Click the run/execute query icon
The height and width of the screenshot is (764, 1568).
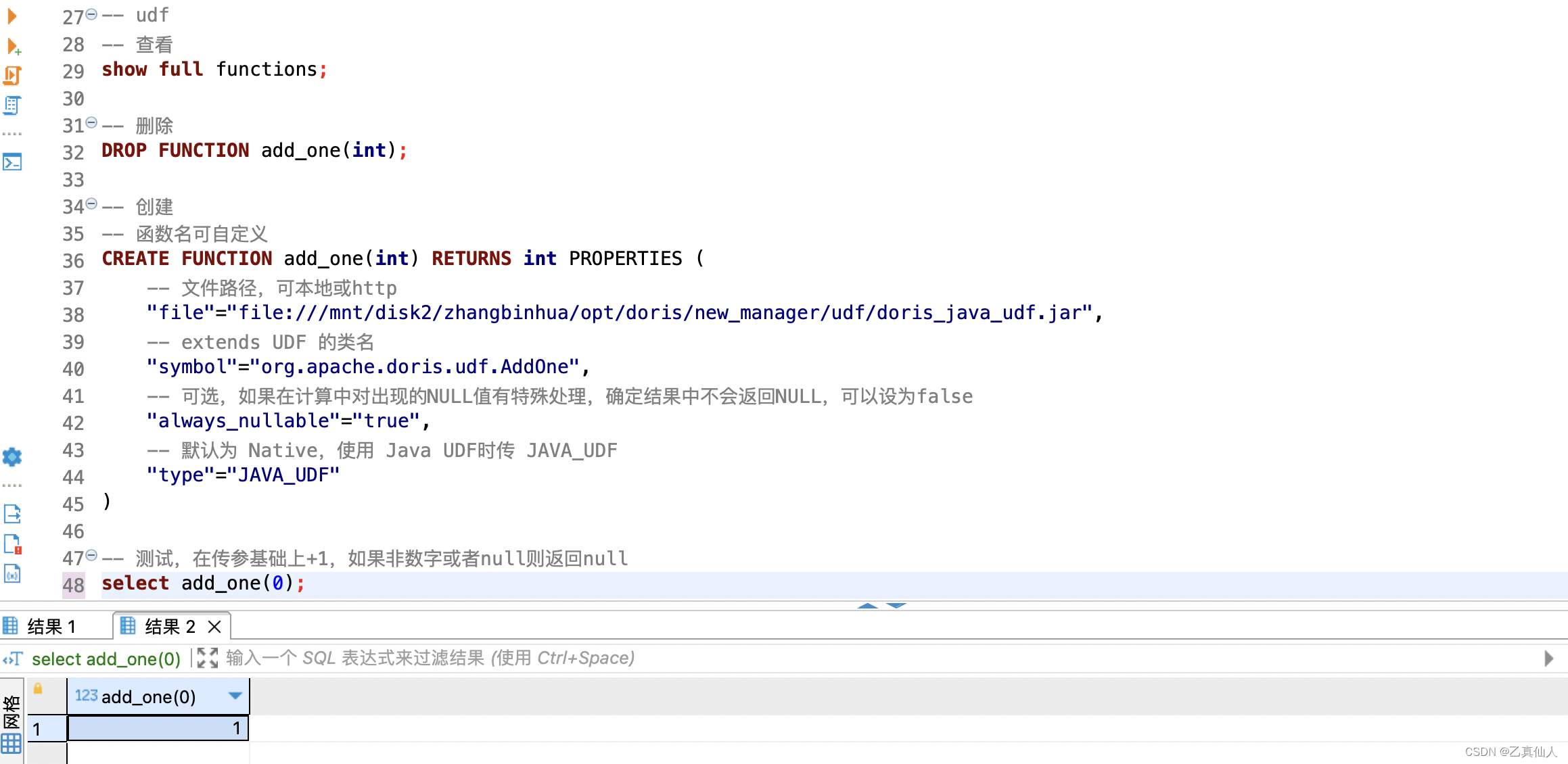pos(15,13)
